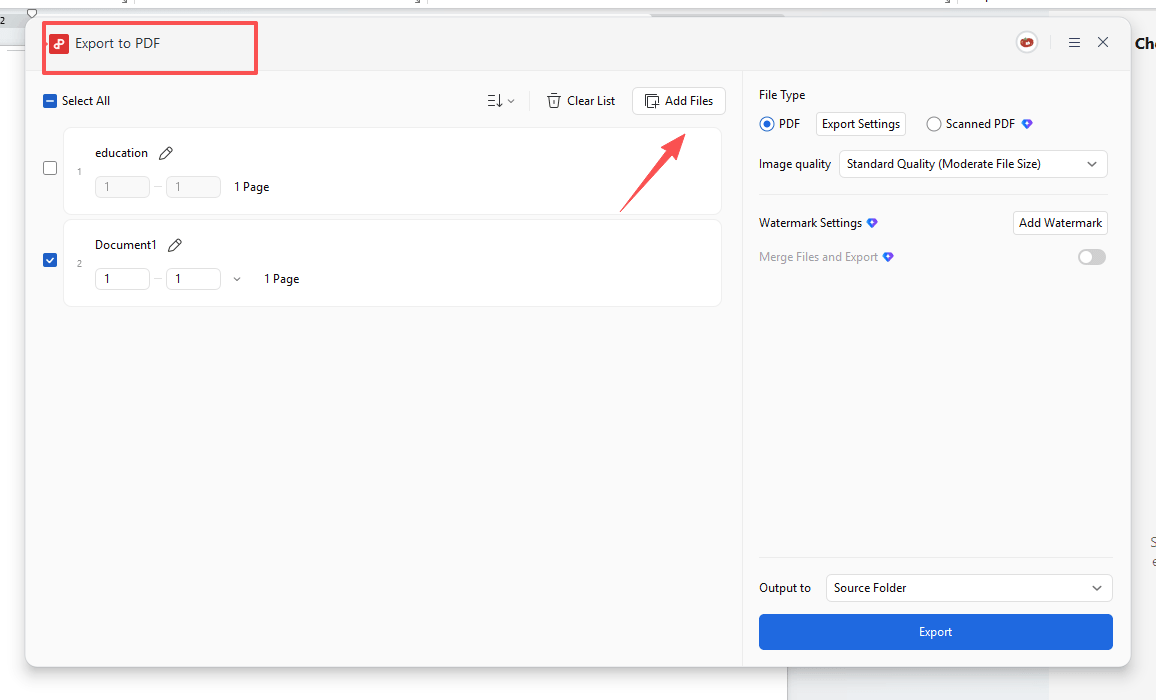
Task: Click the education end page field
Action: point(193,187)
